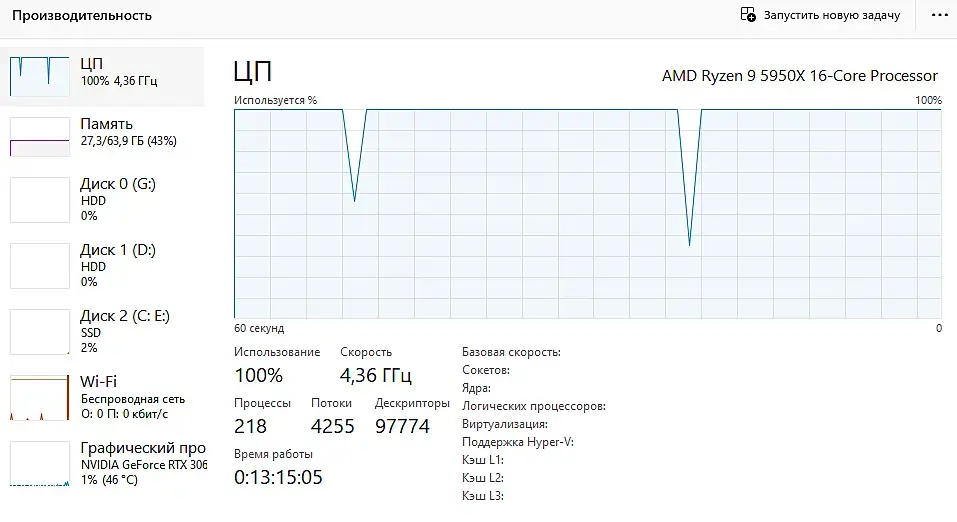This screenshot has height=522, width=957.
Task: Click the Потоки count 4255
Action: coord(333,426)
